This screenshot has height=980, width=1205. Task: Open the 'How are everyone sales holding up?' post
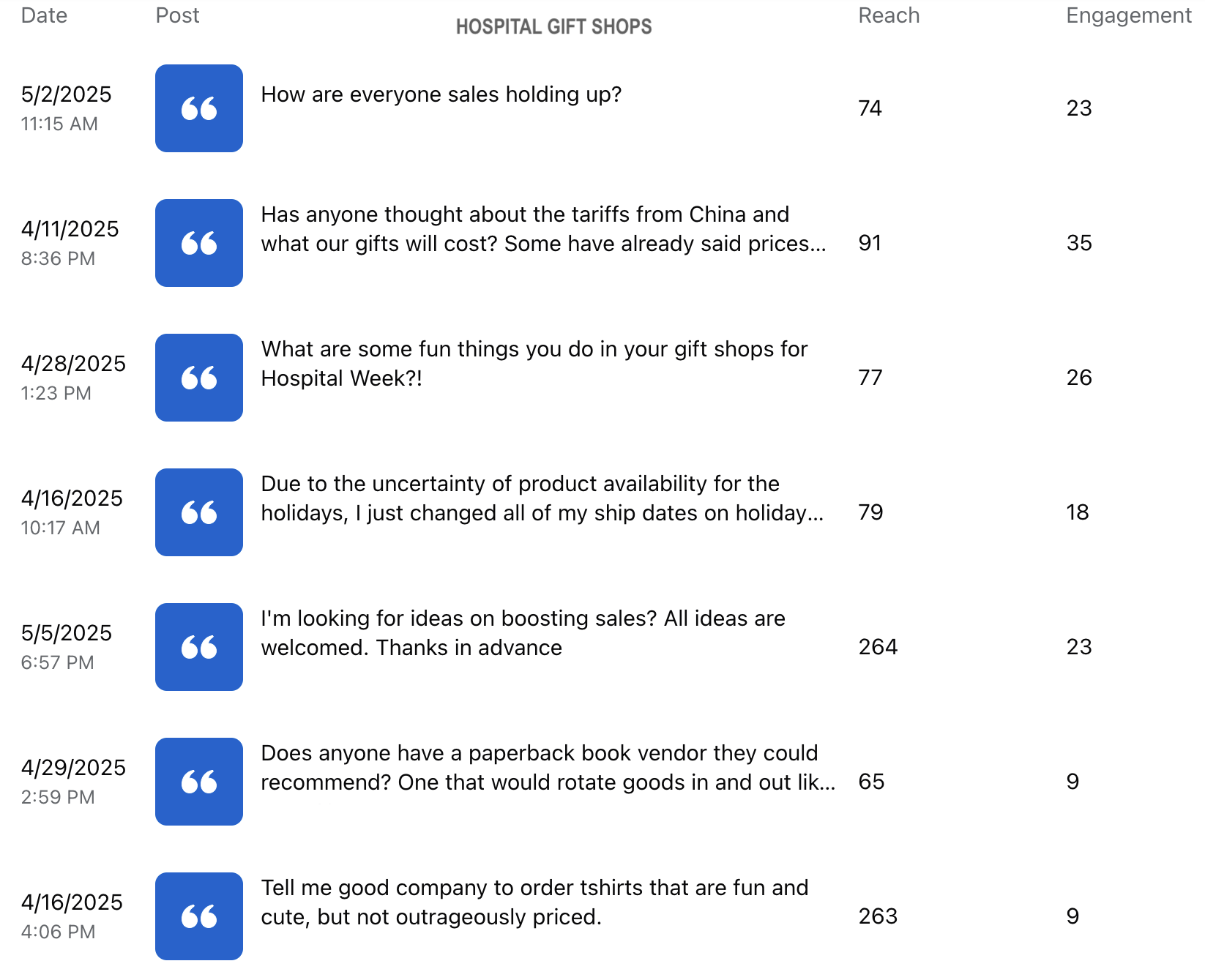pyautogui.click(x=441, y=94)
